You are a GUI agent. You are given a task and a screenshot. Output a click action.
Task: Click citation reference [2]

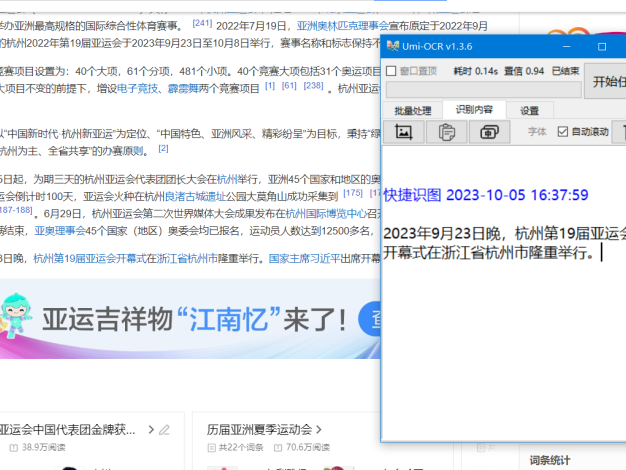163,149
